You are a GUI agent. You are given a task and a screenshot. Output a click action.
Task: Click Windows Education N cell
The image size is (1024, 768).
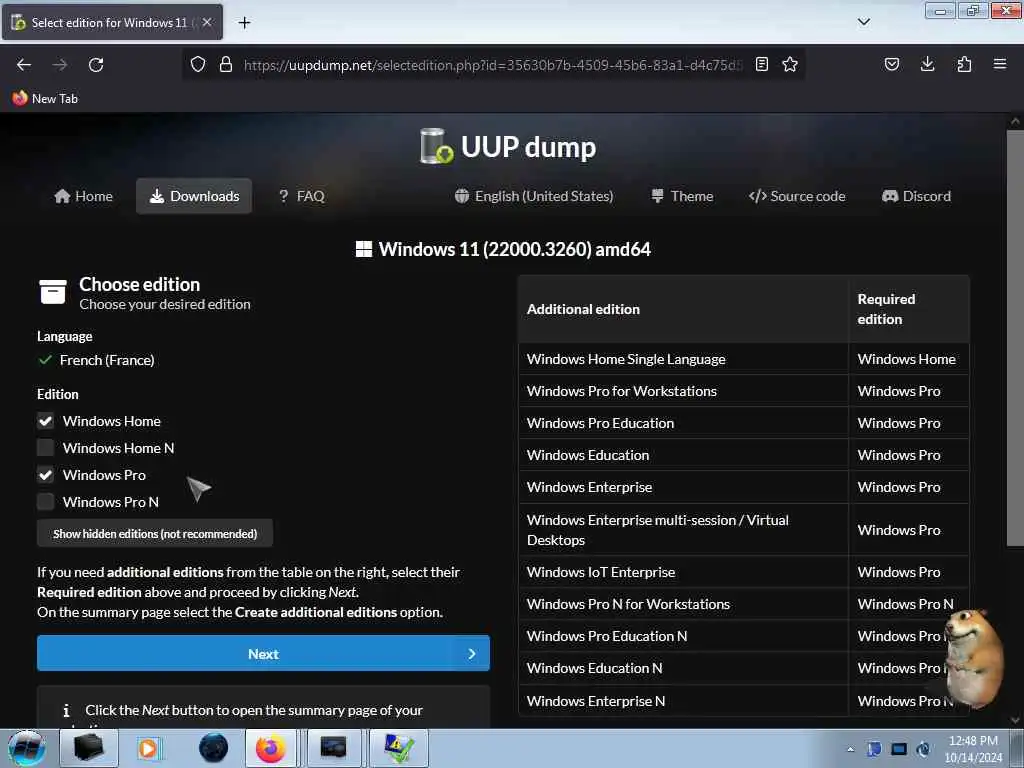683,668
